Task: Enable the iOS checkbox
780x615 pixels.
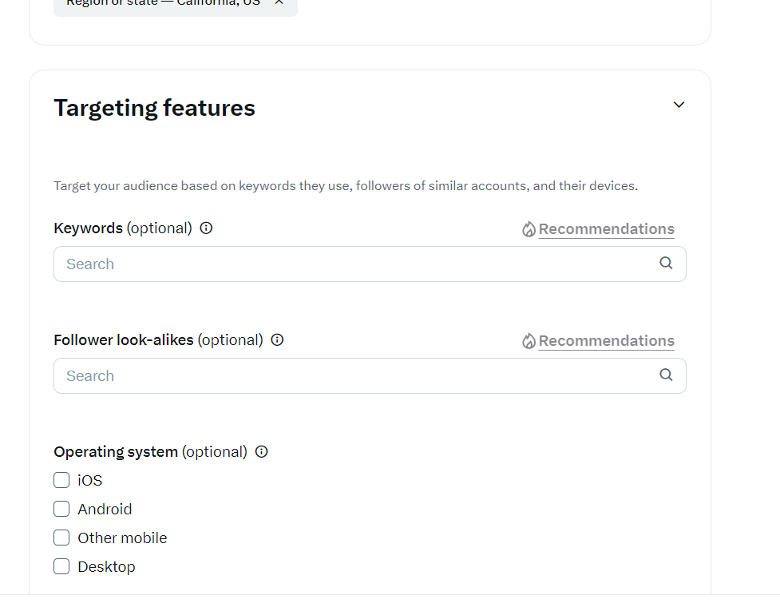Action: [x=62, y=480]
